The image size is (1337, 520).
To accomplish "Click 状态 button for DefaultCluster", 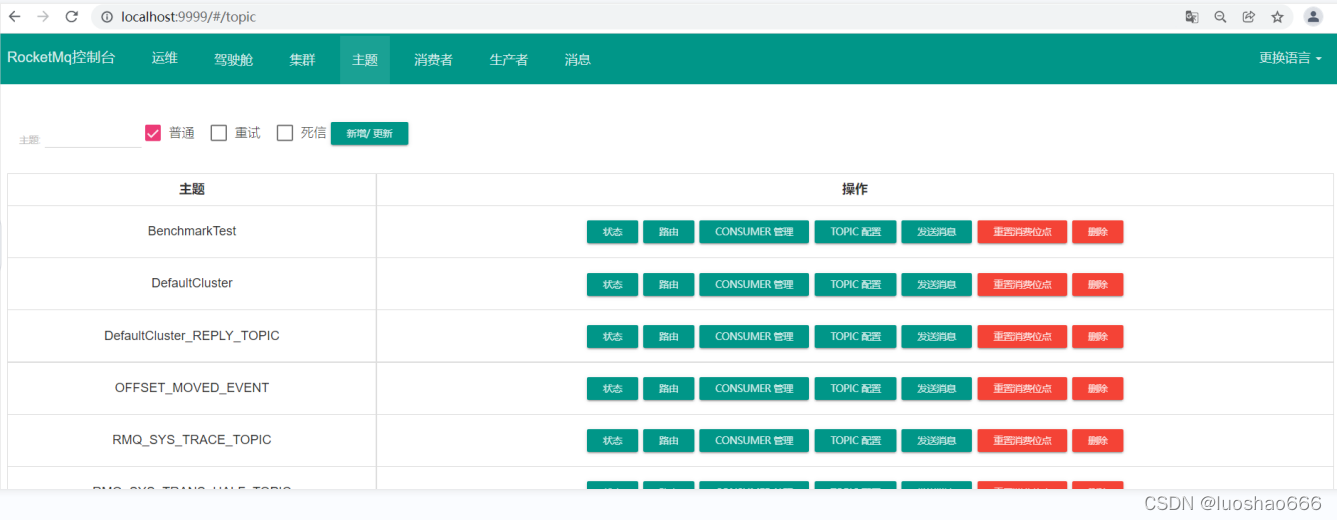I will (x=612, y=285).
